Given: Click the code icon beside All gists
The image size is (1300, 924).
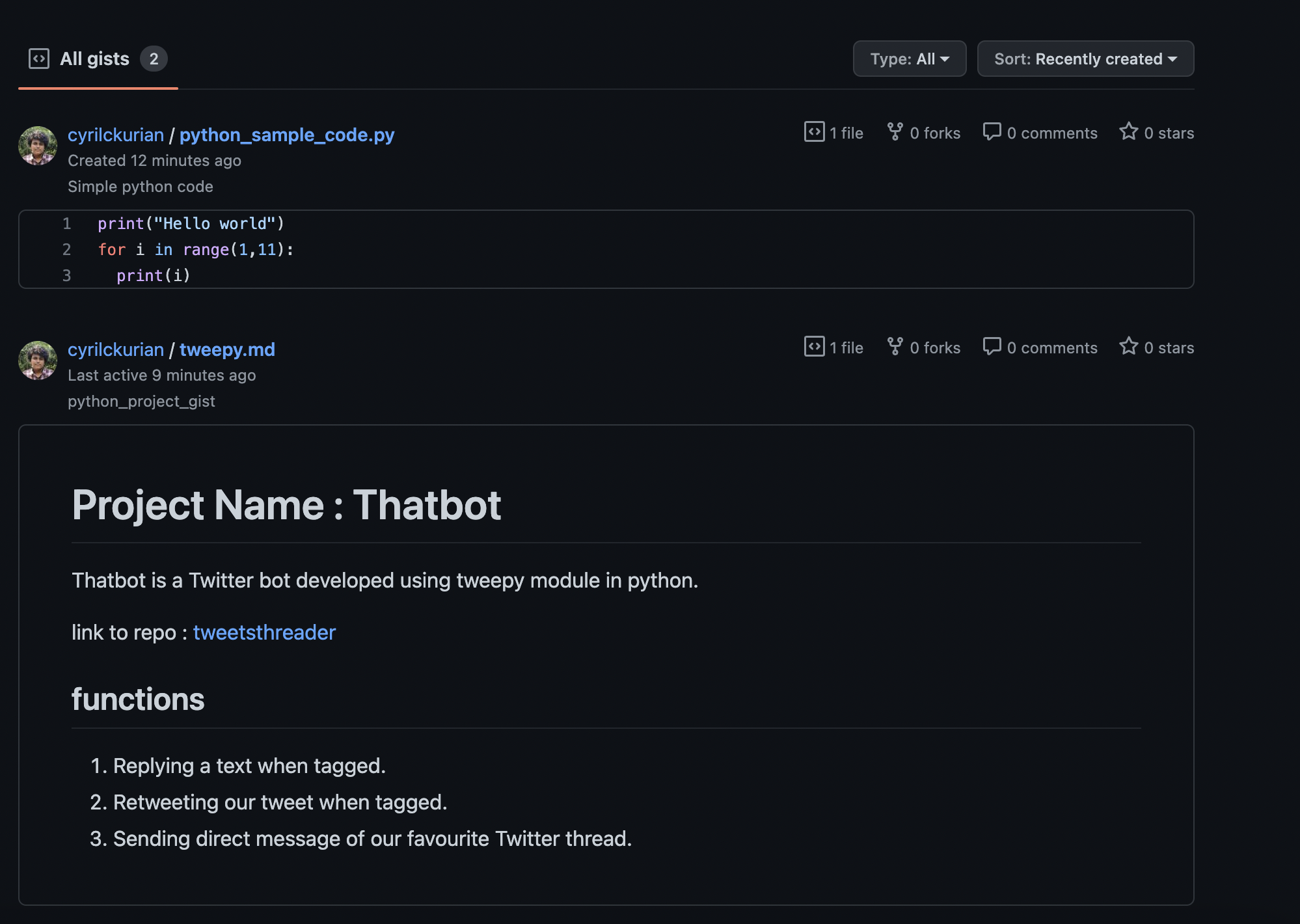Looking at the screenshot, I should 39,59.
